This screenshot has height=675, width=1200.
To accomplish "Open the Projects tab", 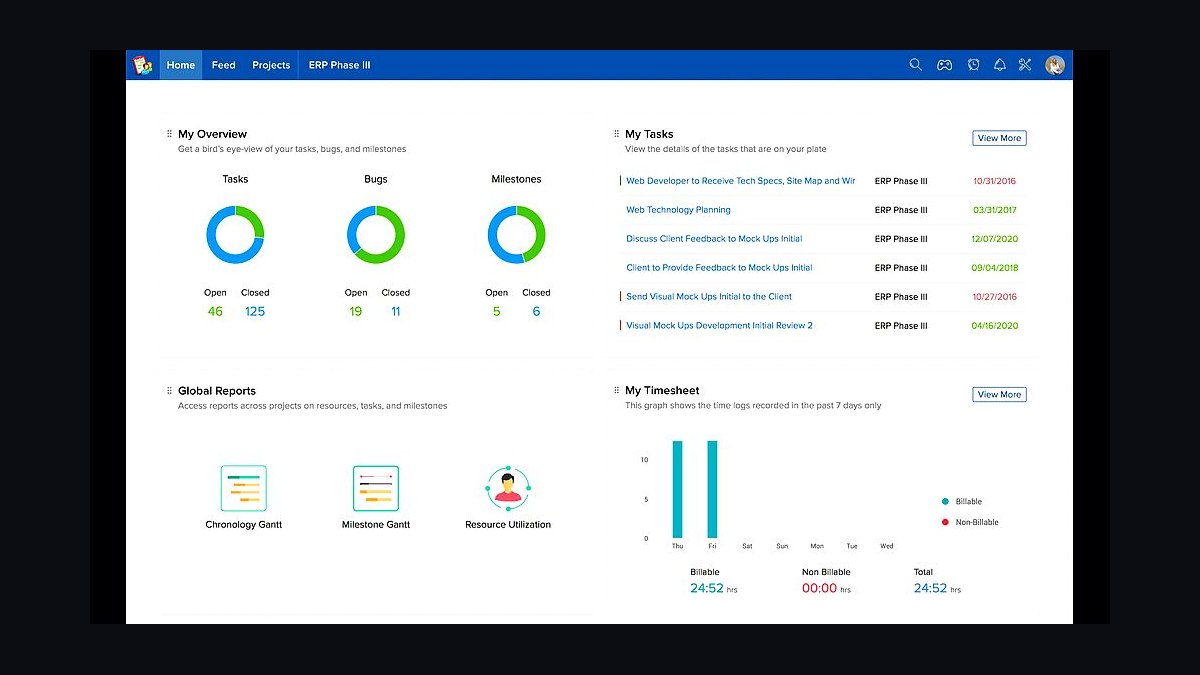I will pyautogui.click(x=271, y=65).
